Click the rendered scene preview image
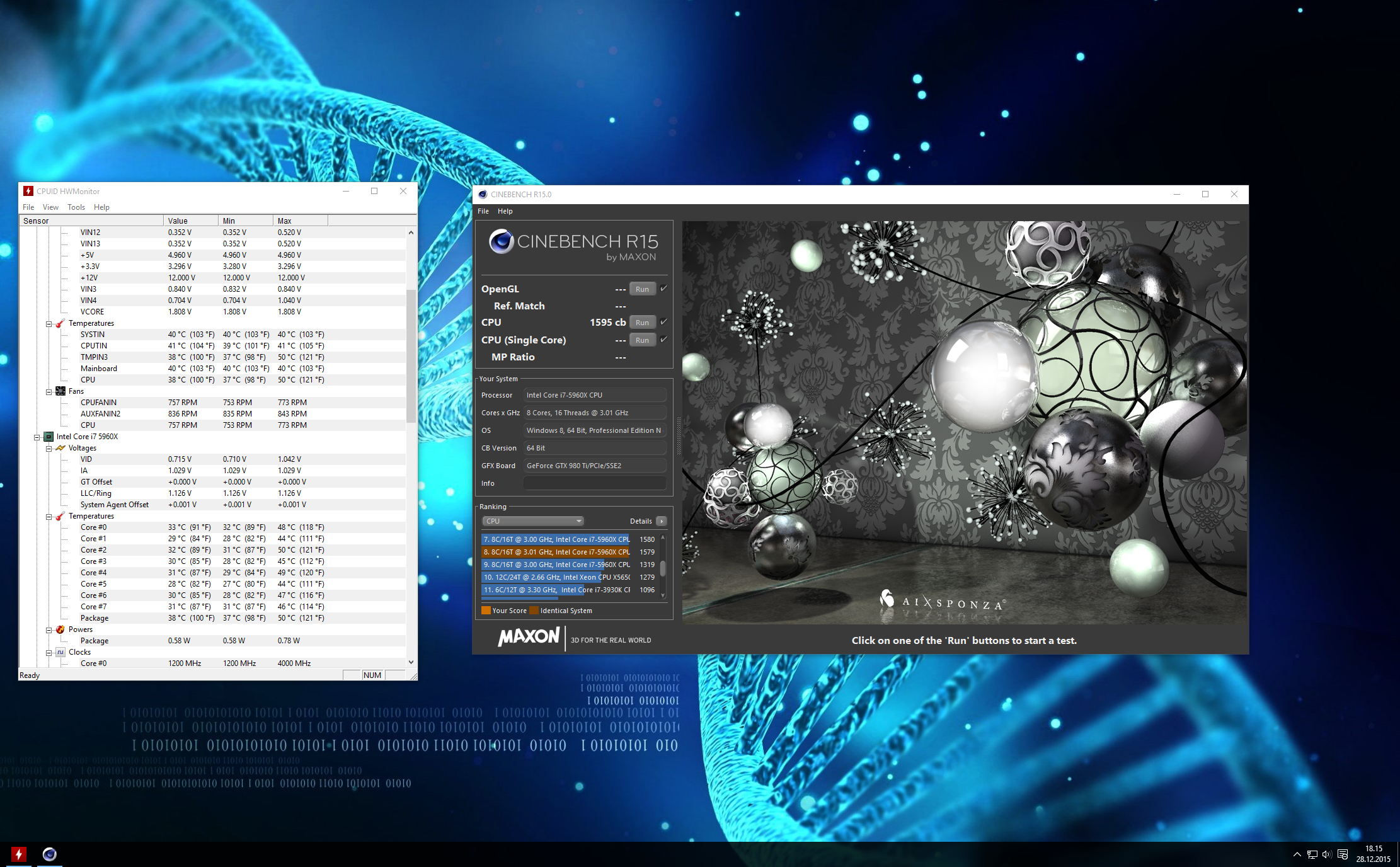 coord(965,422)
